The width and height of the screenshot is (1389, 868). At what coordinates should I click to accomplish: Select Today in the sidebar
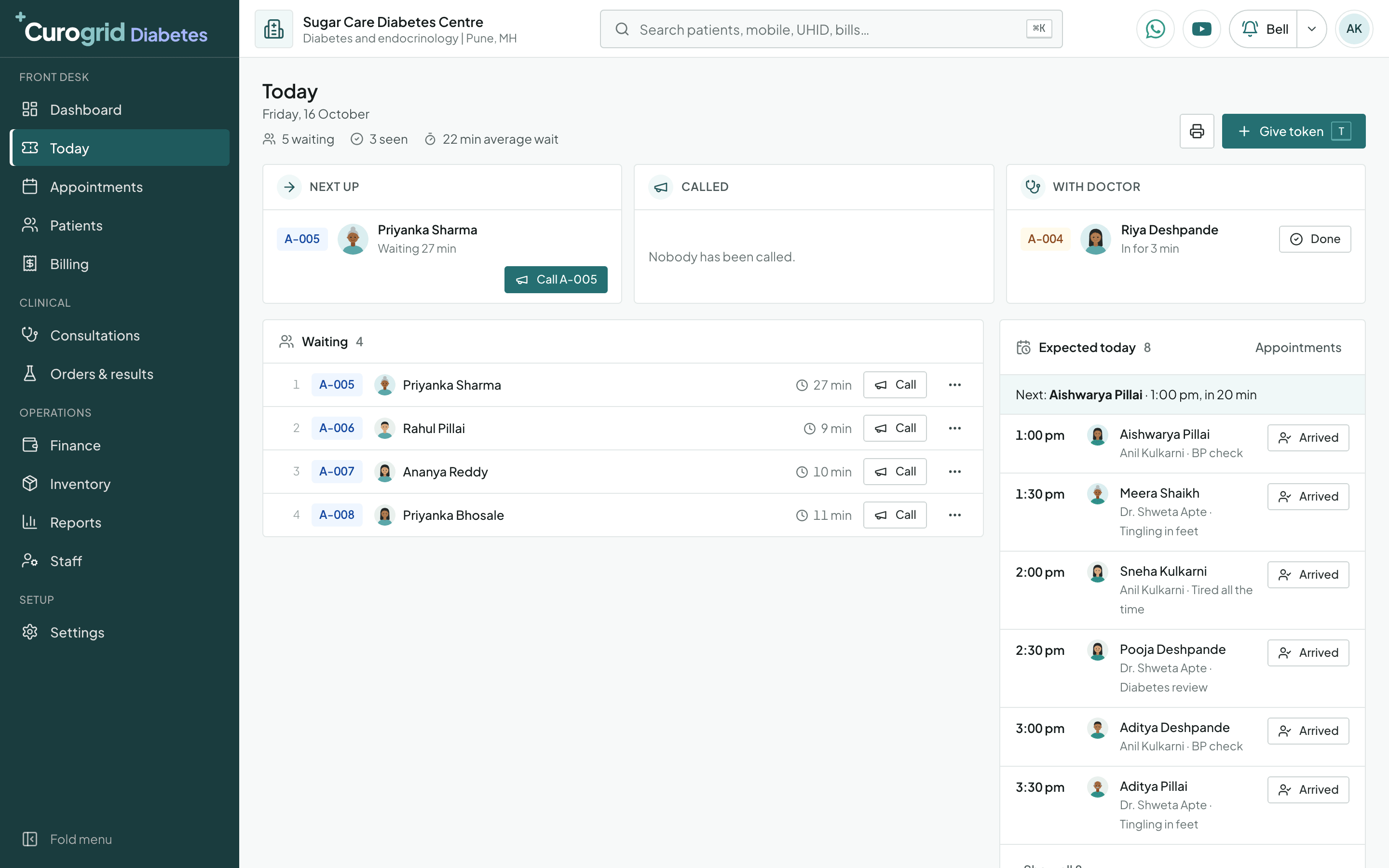coord(120,148)
